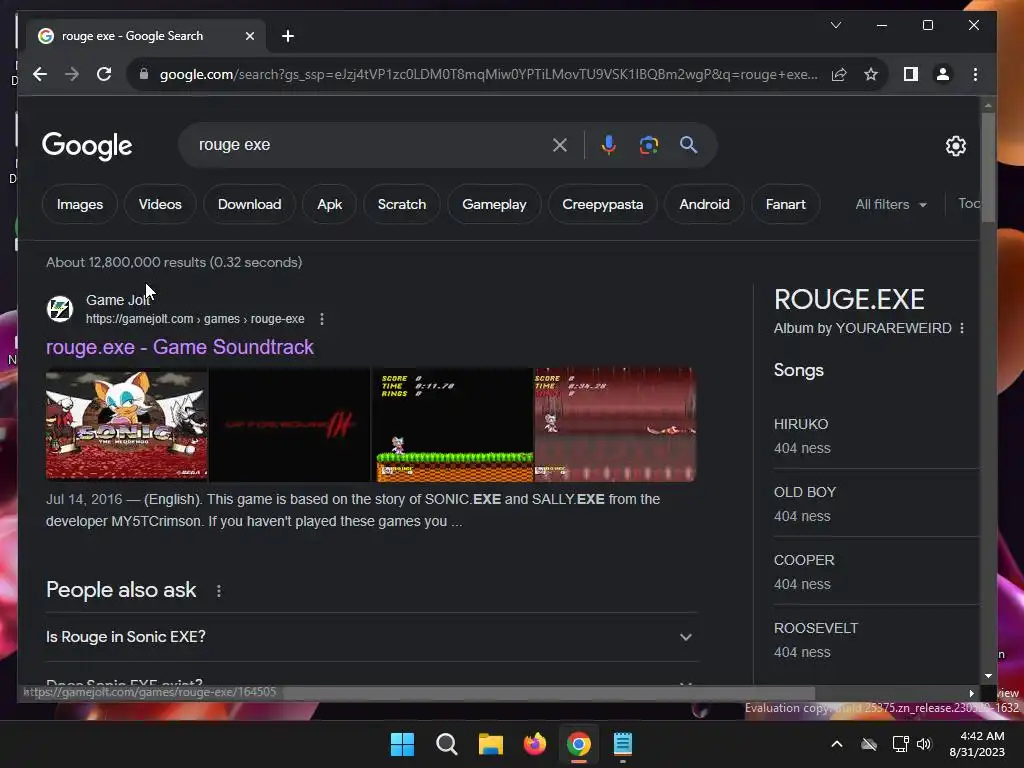Open a new browser tab
The width and height of the screenshot is (1024, 768).
(288, 36)
